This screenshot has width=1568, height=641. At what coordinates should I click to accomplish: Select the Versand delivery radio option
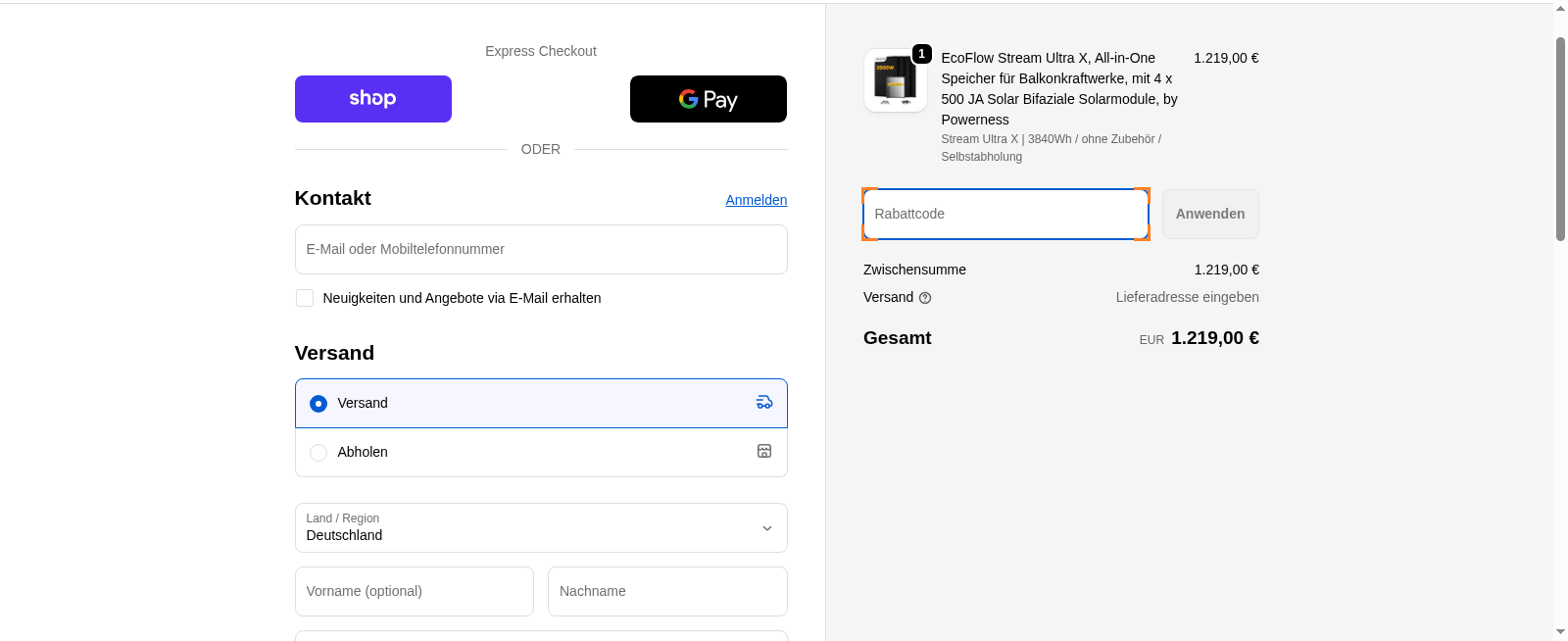[318, 404]
